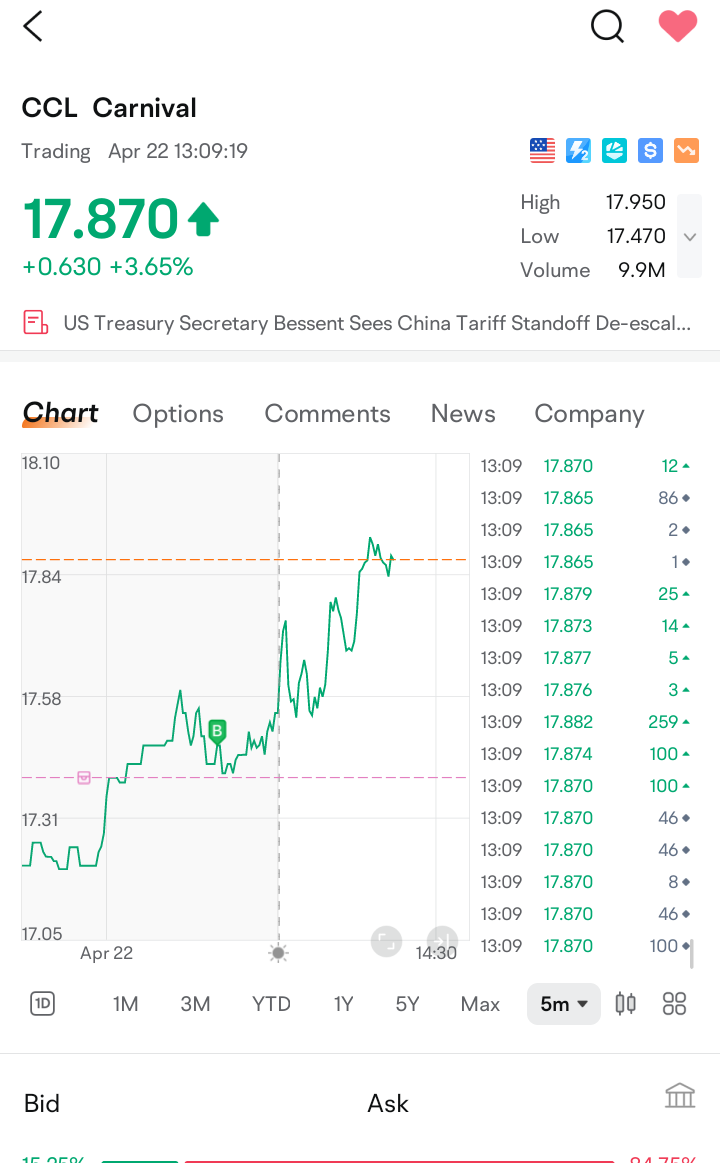
Task: Open the search magnifier icon
Action: (x=607, y=27)
